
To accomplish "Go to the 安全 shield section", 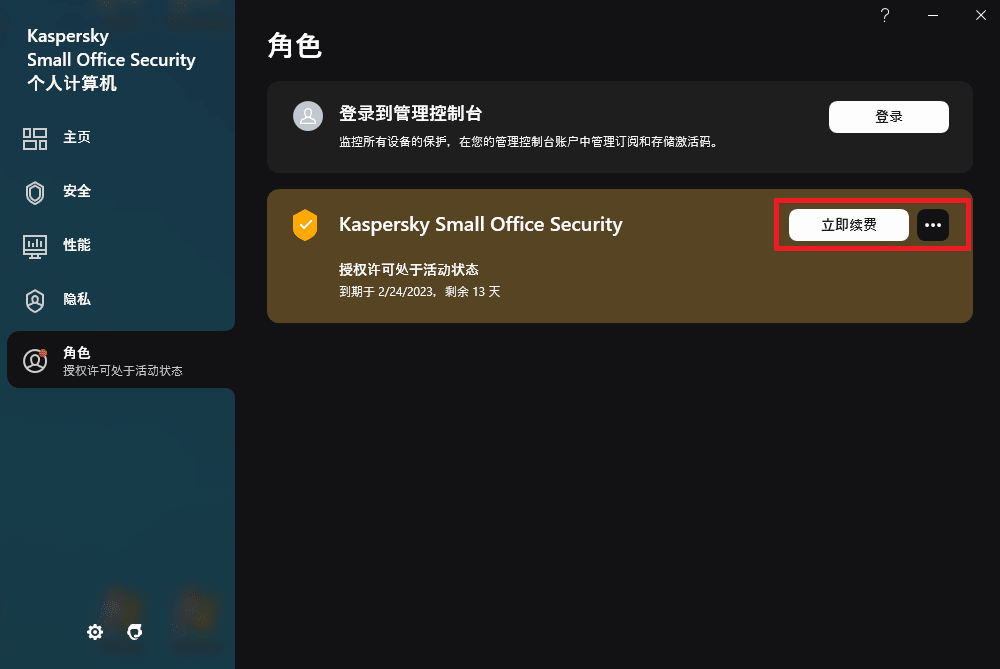I will click(x=36, y=192).
